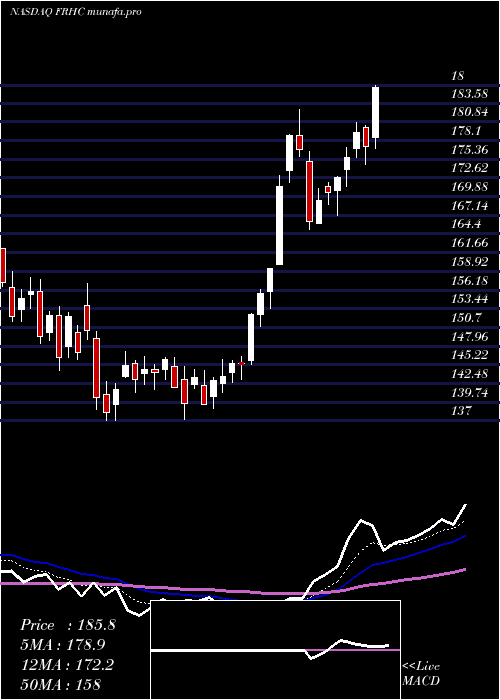Click the 142.48 price level
This screenshot has width=500, height=700.
[470, 374]
